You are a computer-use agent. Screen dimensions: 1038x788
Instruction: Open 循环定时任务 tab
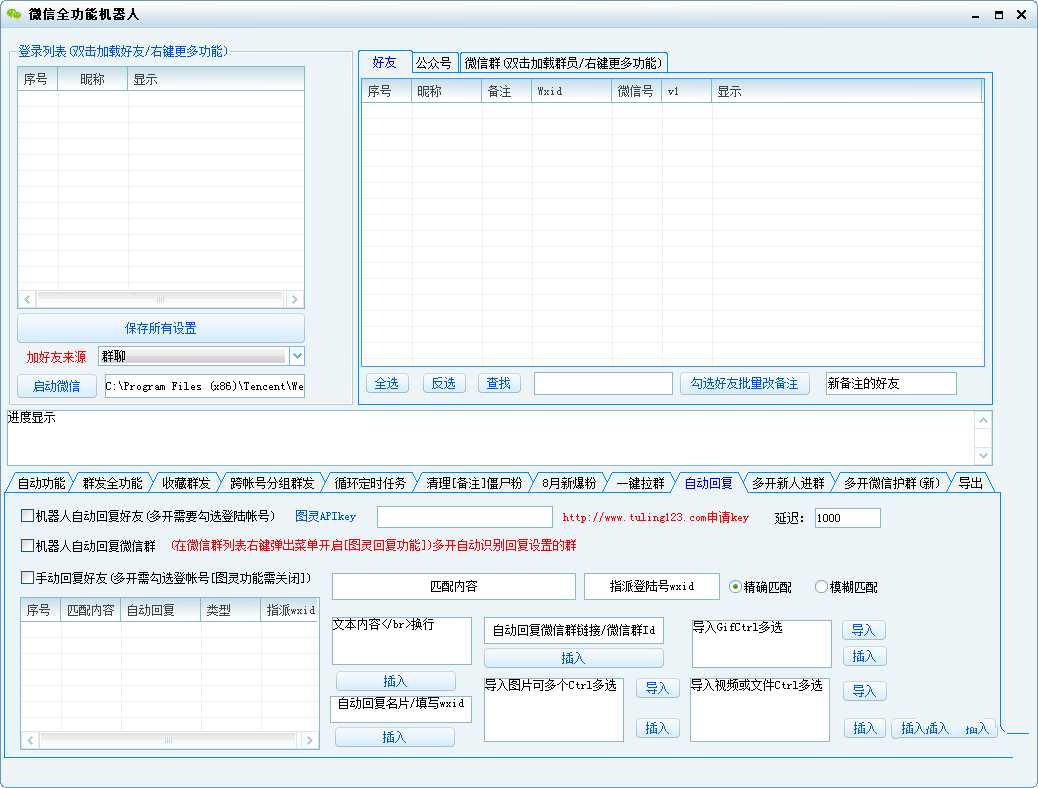pyautogui.click(x=370, y=483)
